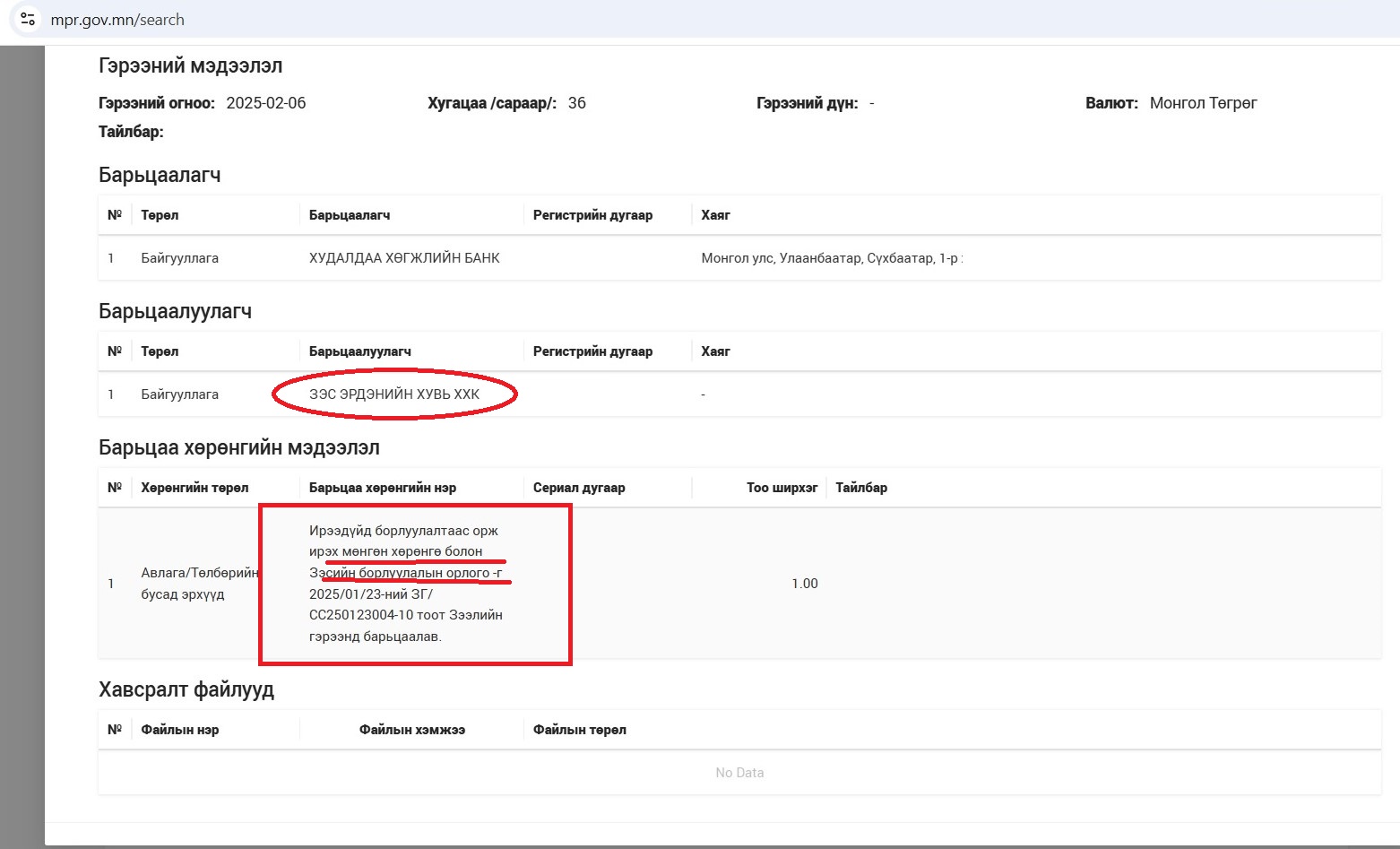Click the Тайлбар column header in collateral table
The height and width of the screenshot is (849, 1400).
pyautogui.click(x=861, y=488)
